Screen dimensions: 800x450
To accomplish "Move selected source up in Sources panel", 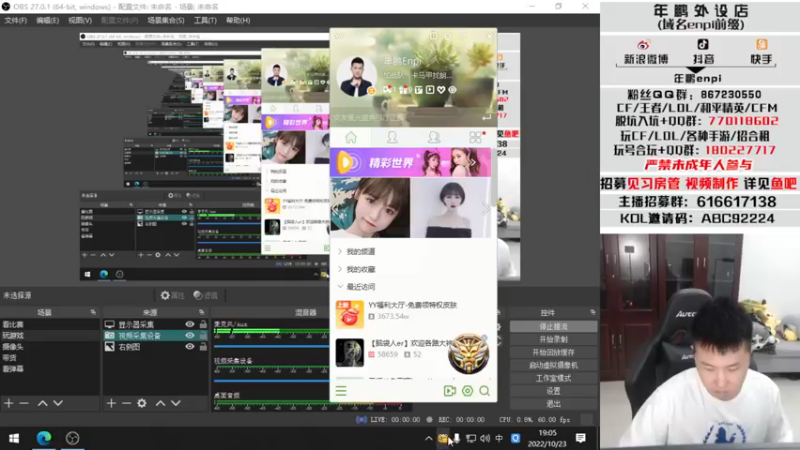I will point(160,403).
